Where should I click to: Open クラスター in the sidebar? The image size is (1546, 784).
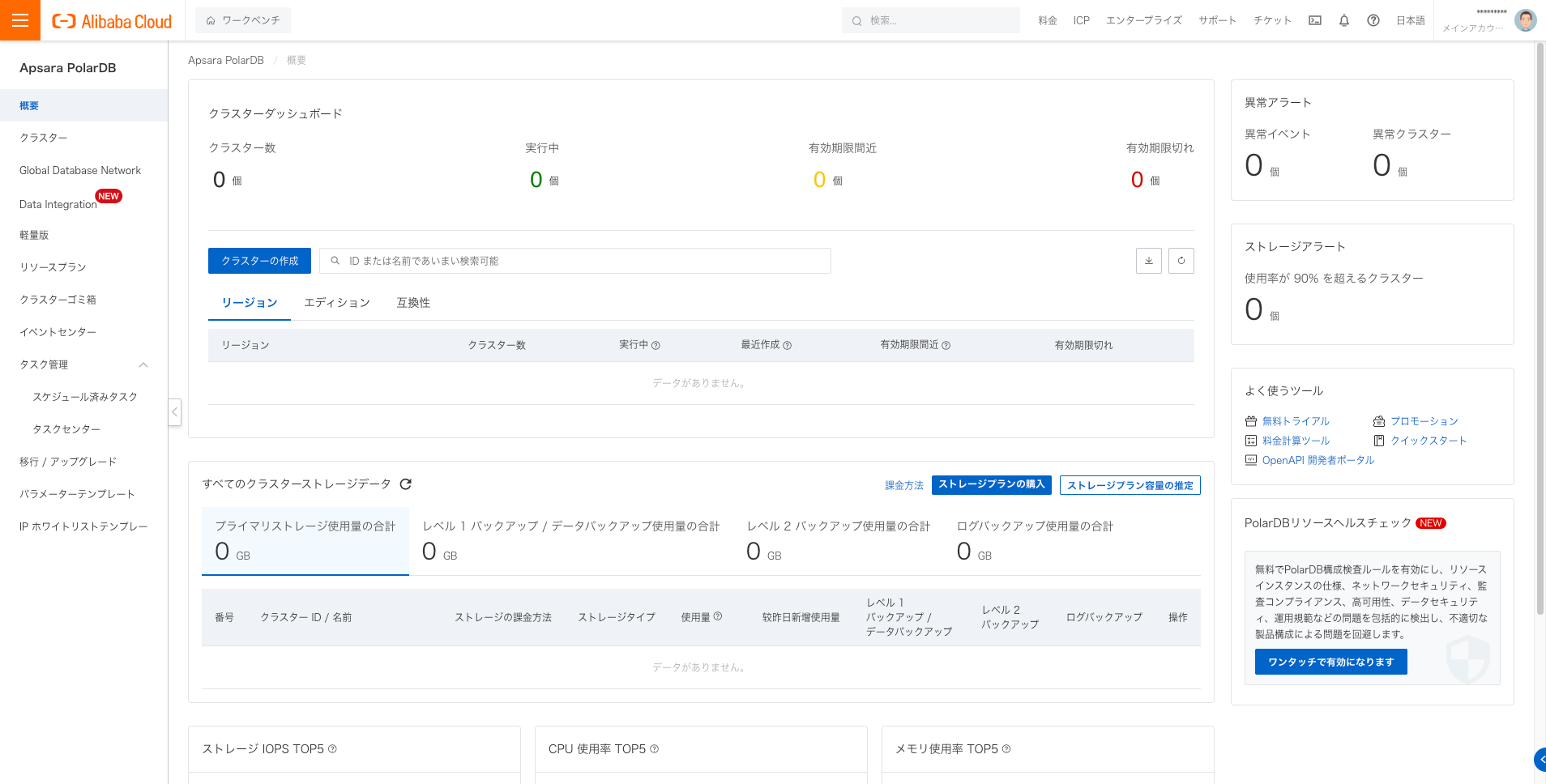(84, 138)
